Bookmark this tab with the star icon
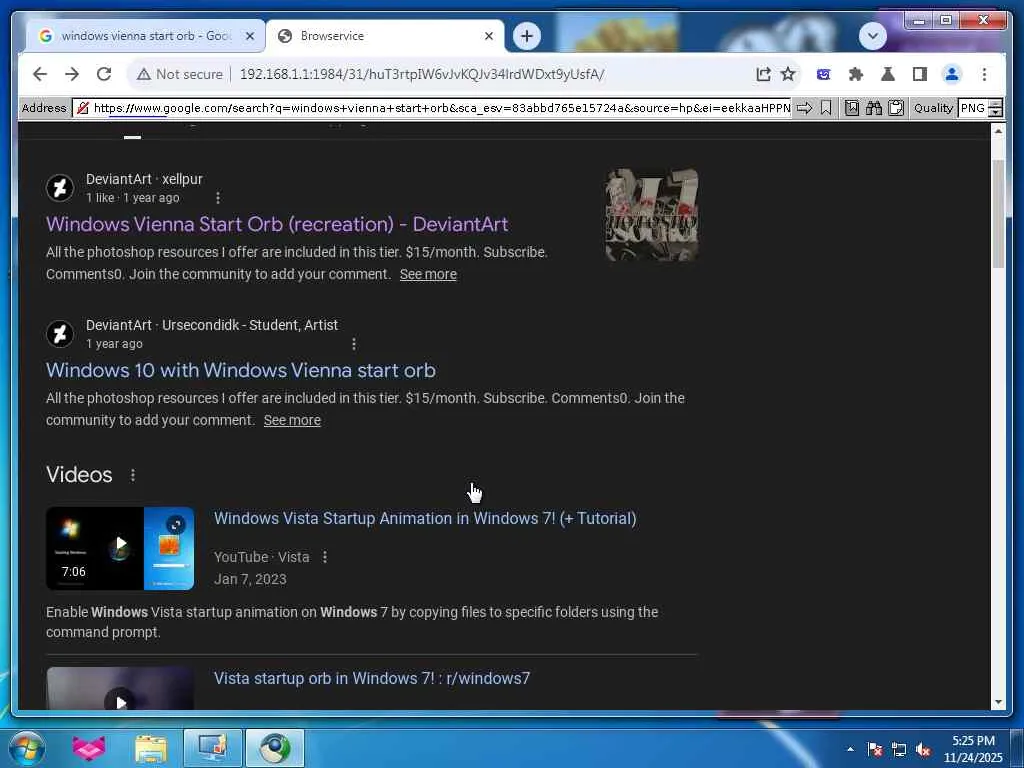Screen dimensions: 1024x768 point(788,74)
